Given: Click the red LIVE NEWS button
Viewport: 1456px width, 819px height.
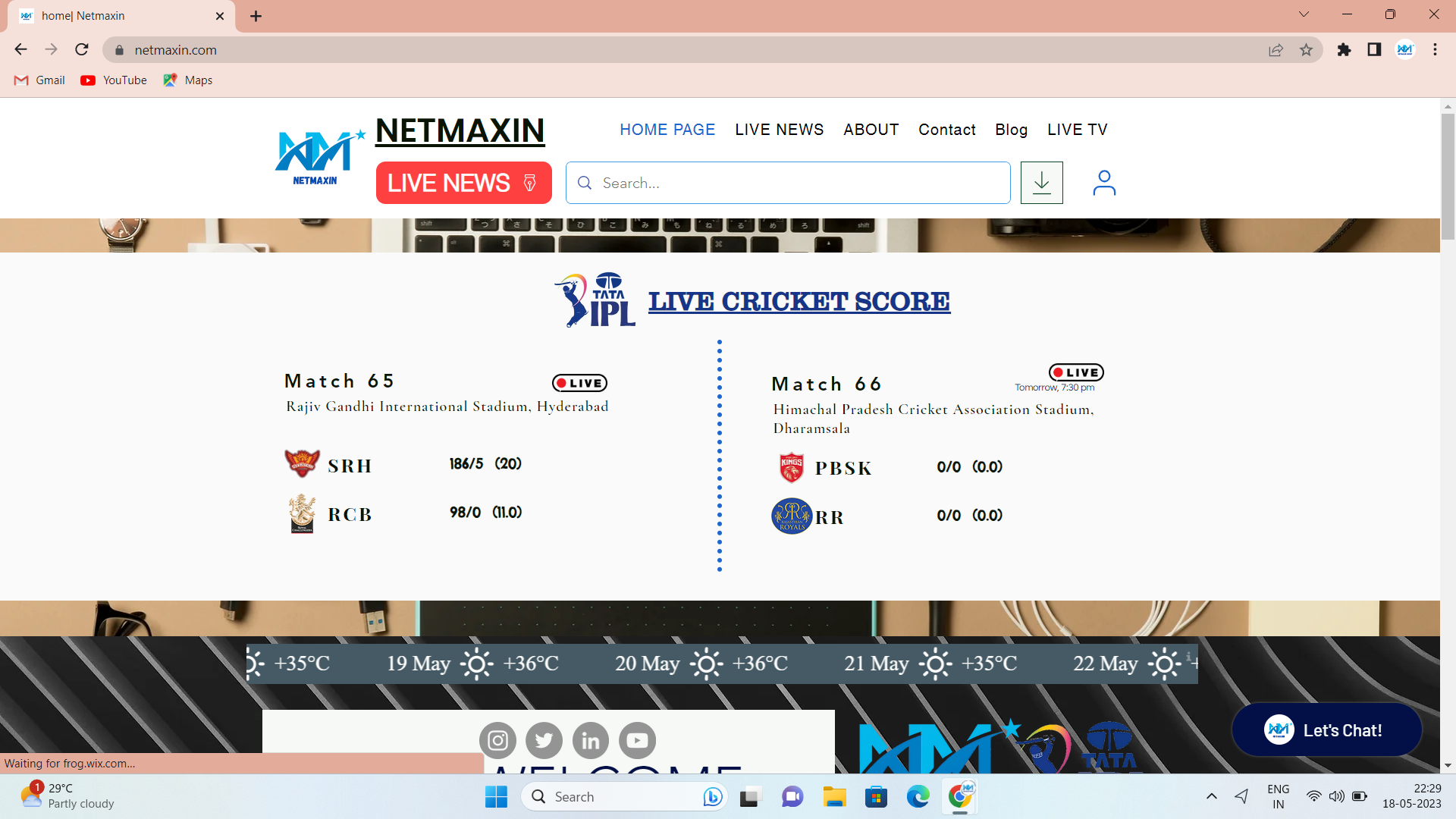Looking at the screenshot, I should click(463, 183).
